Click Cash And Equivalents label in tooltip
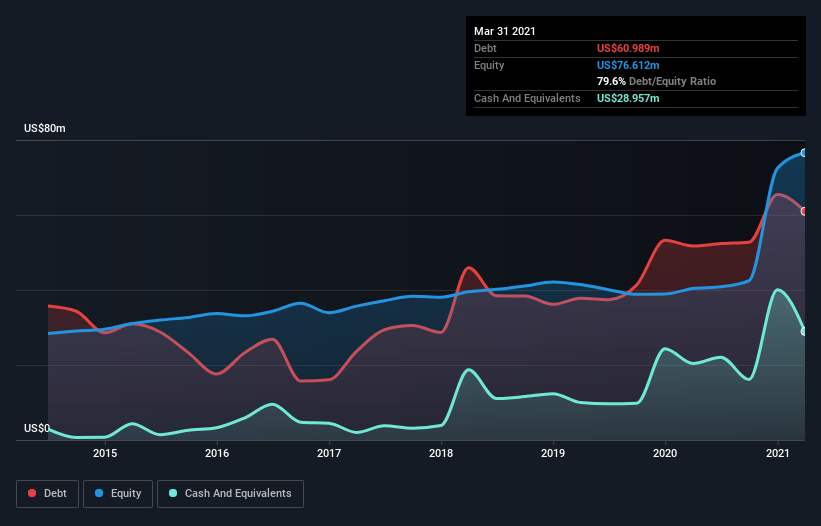 tap(527, 98)
